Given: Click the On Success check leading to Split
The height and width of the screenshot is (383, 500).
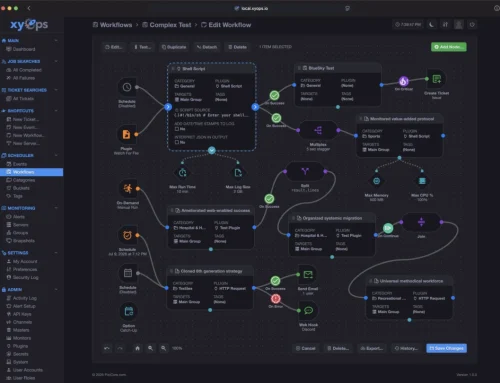Looking at the screenshot, I should click(x=269, y=199).
